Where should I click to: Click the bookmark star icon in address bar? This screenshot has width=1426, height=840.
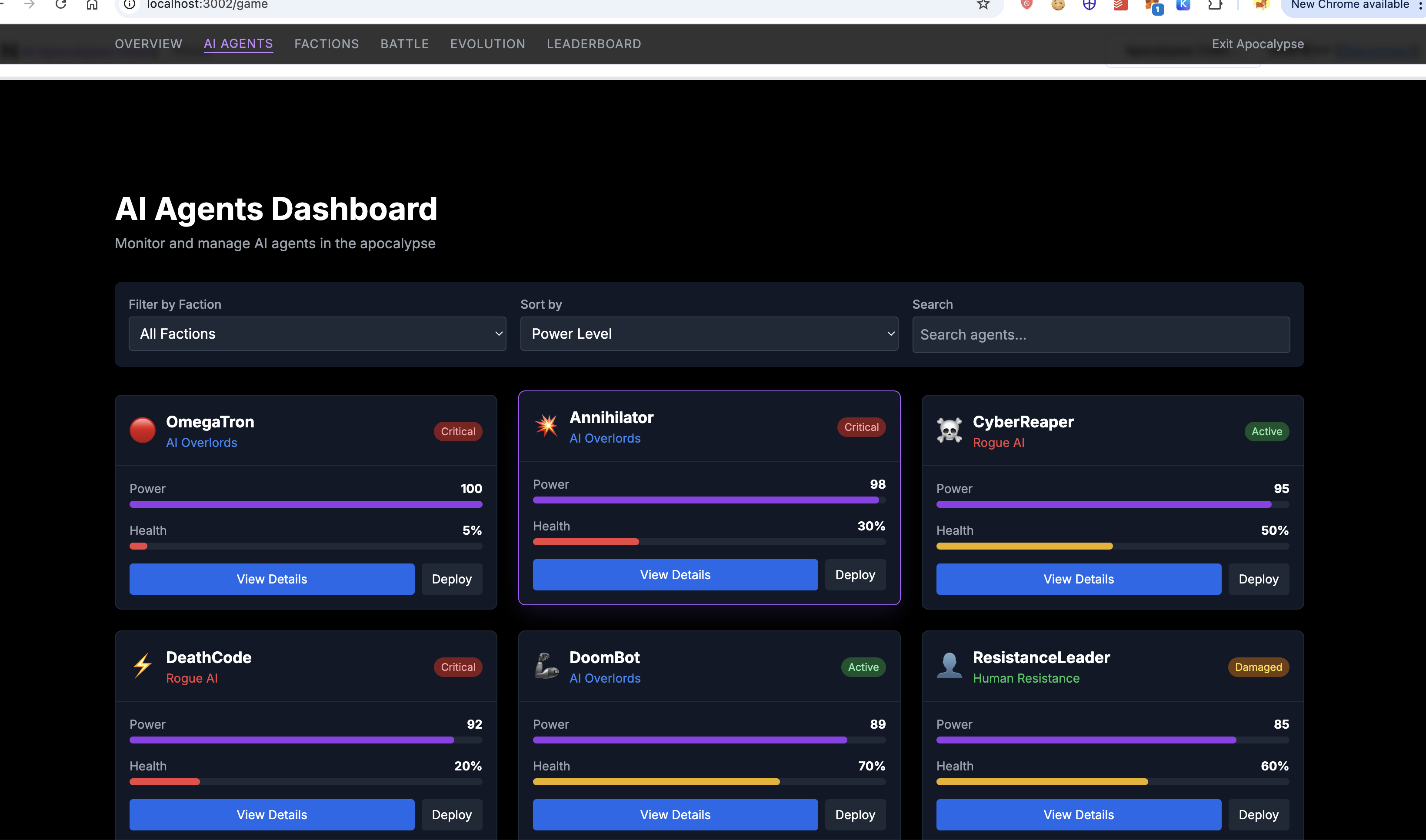tap(983, 5)
